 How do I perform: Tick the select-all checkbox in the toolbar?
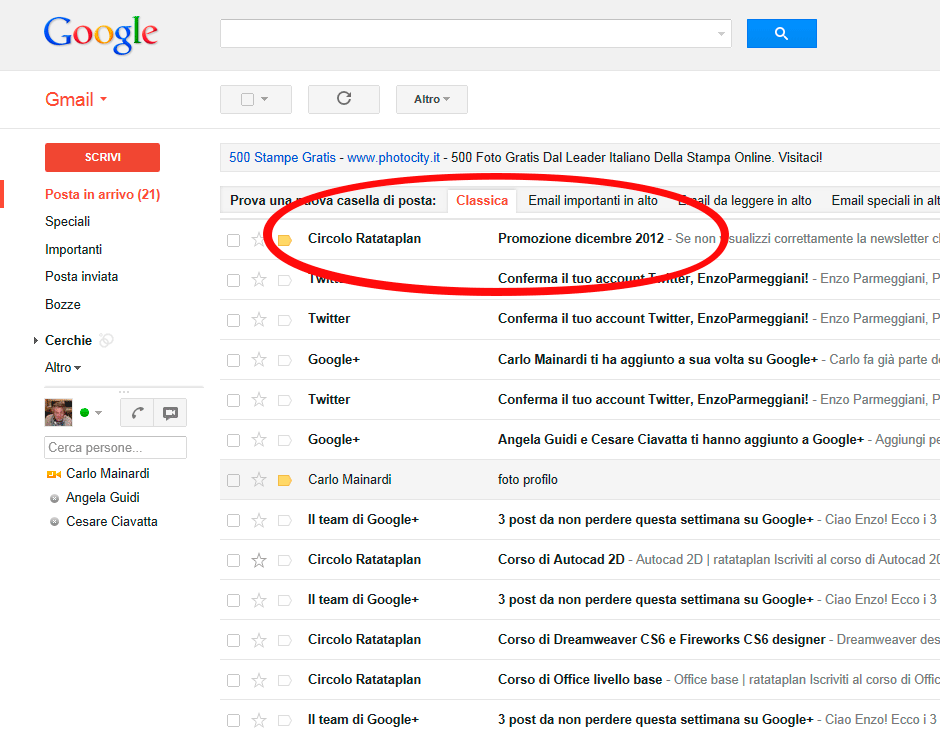click(x=247, y=100)
